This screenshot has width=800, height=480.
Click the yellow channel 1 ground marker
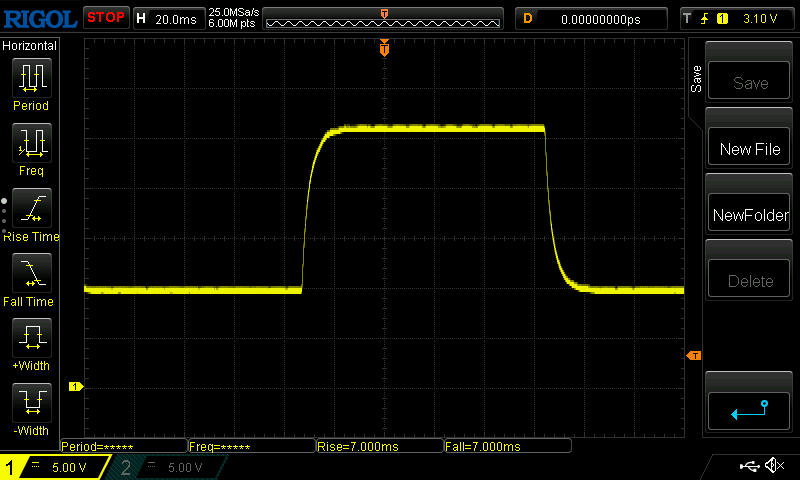[76, 387]
